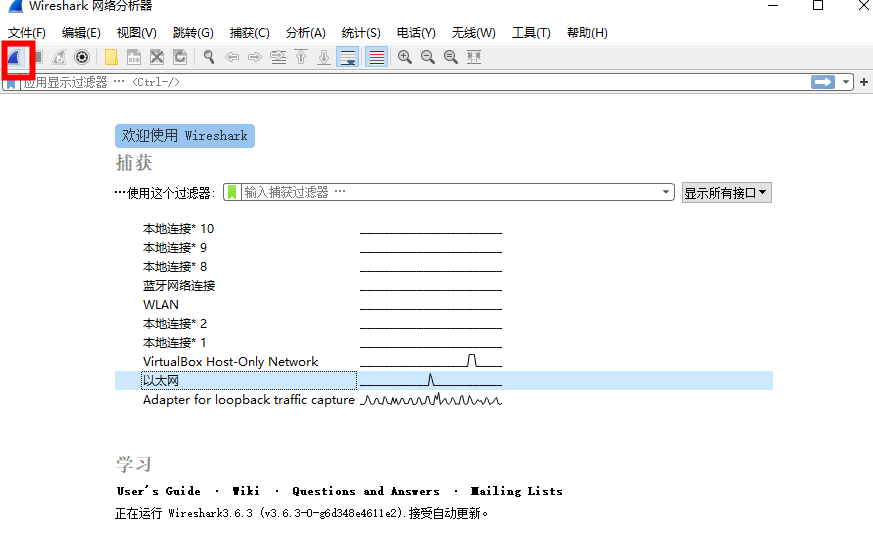Open the 显示所有接口 dropdown

[727, 193]
